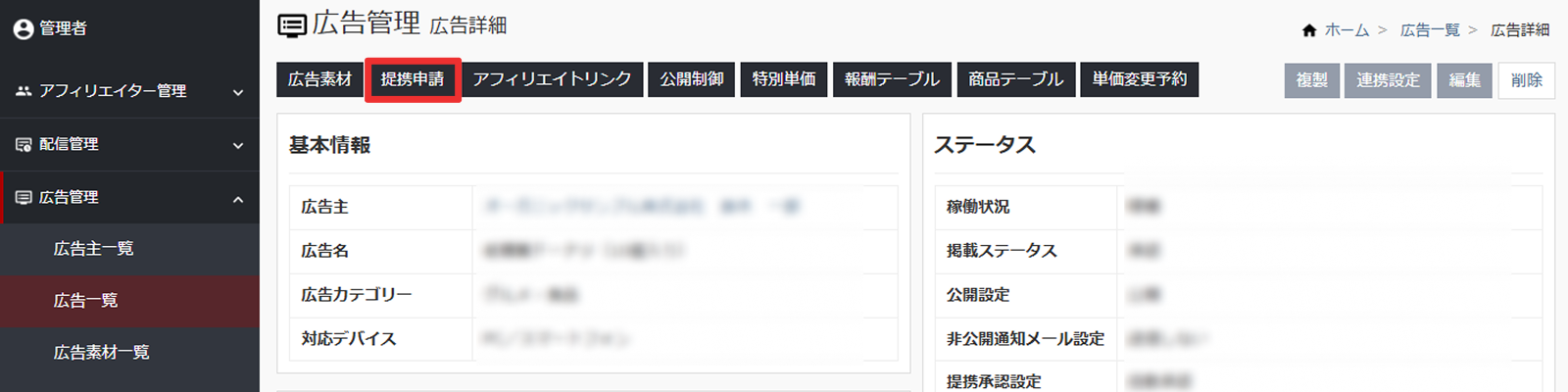Go to ホーム via the breadcrumb
Viewport: 1568px width, 392px height.
[1347, 30]
